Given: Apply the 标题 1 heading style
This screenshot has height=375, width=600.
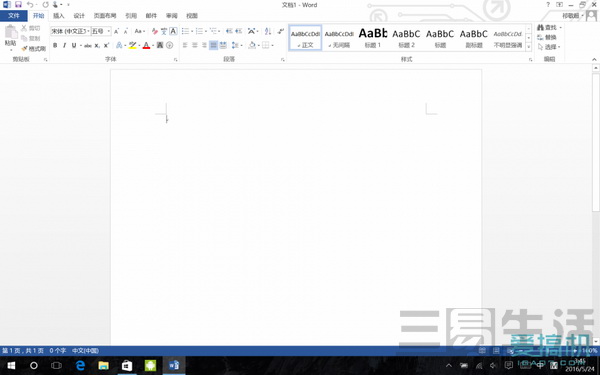Looking at the screenshot, I should [x=373, y=38].
